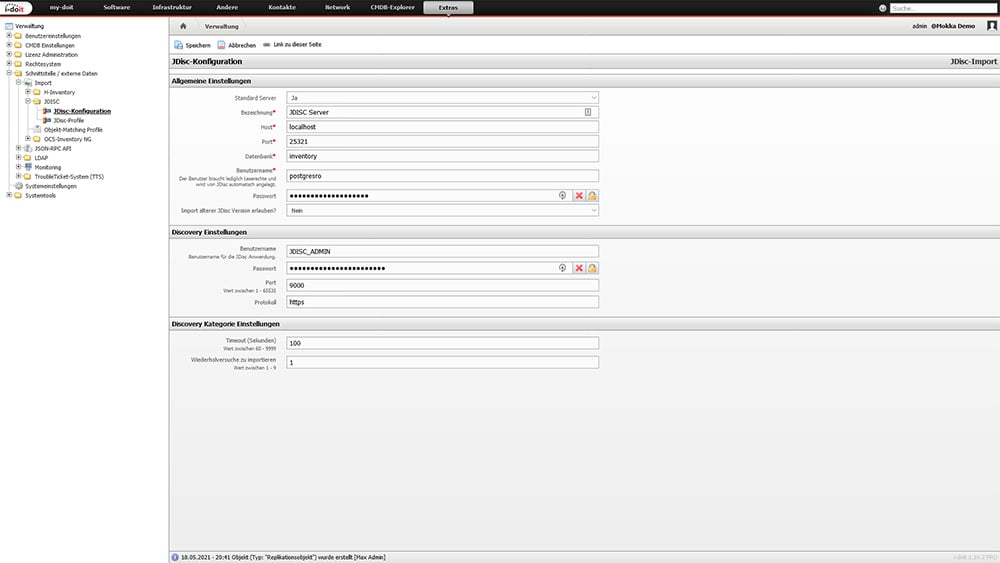Open the my-doit menu
The height and width of the screenshot is (563, 1000).
coord(61,8)
